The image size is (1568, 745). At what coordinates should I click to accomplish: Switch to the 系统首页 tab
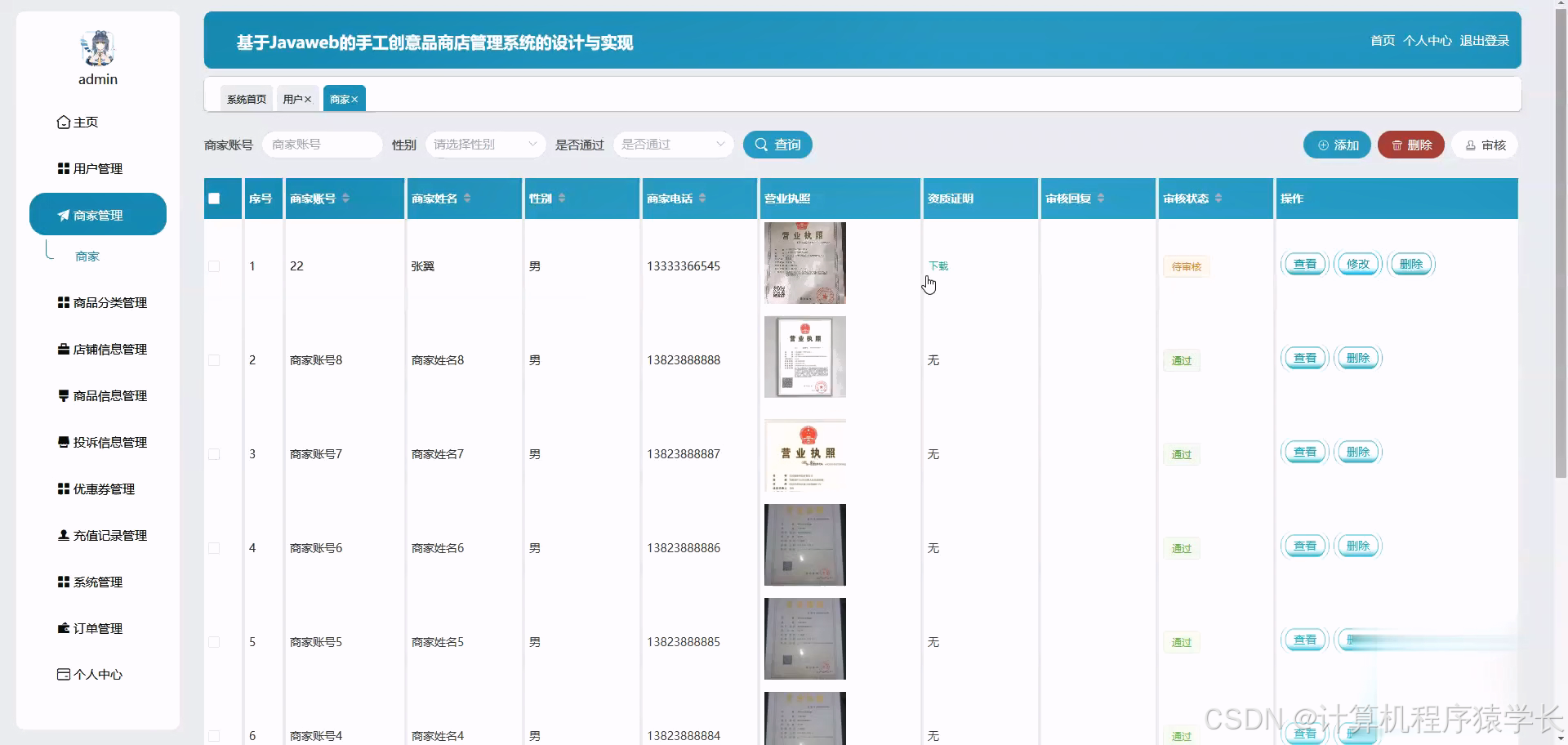pos(246,98)
